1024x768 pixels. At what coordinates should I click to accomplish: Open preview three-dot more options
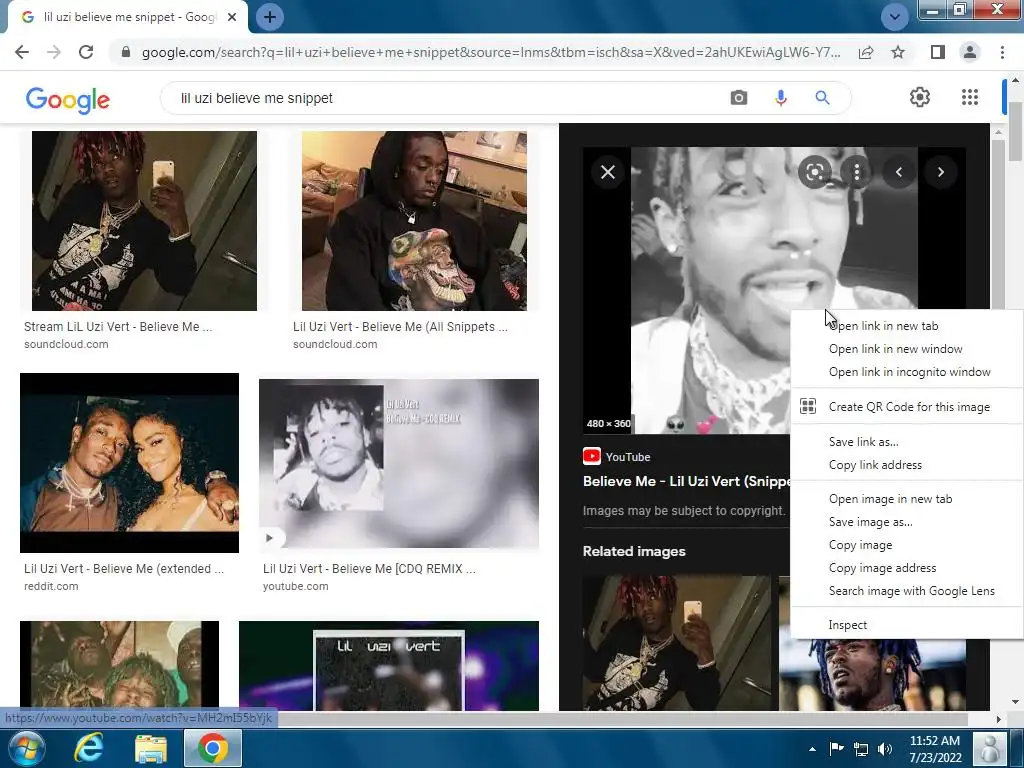coord(857,172)
